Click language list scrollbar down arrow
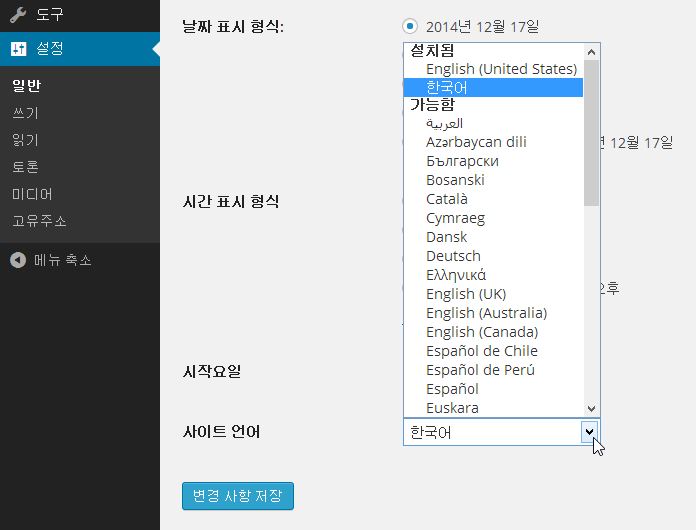 pyautogui.click(x=591, y=408)
